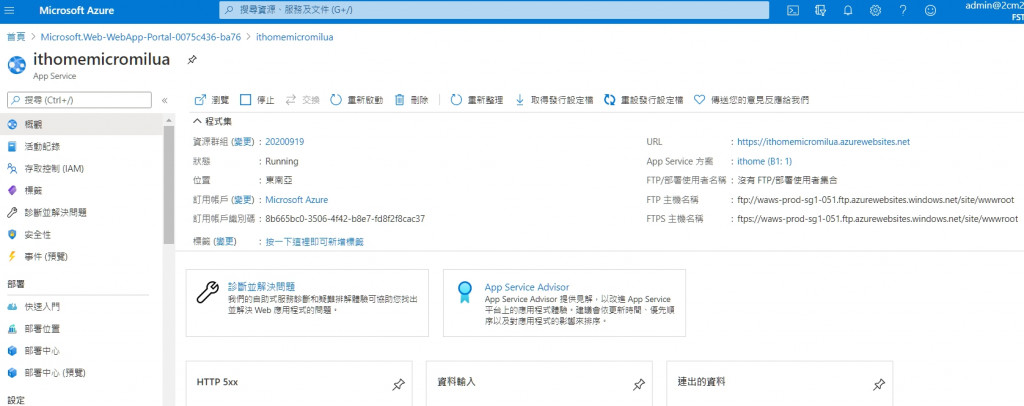
Task: Open Microsoft.Web-WebApp-Portal breadcrumb link
Action: click(141, 37)
